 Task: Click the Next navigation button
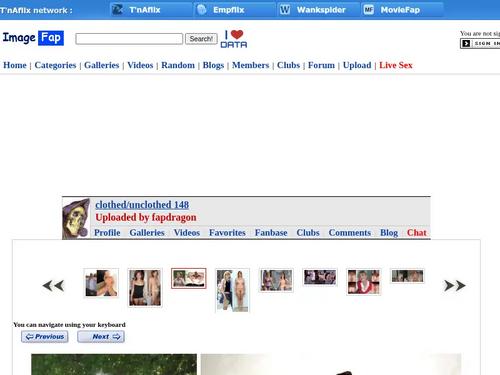[x=101, y=337]
